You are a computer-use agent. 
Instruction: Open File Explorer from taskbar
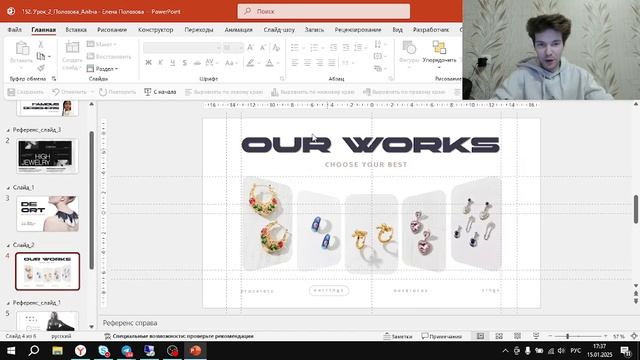[57, 351]
